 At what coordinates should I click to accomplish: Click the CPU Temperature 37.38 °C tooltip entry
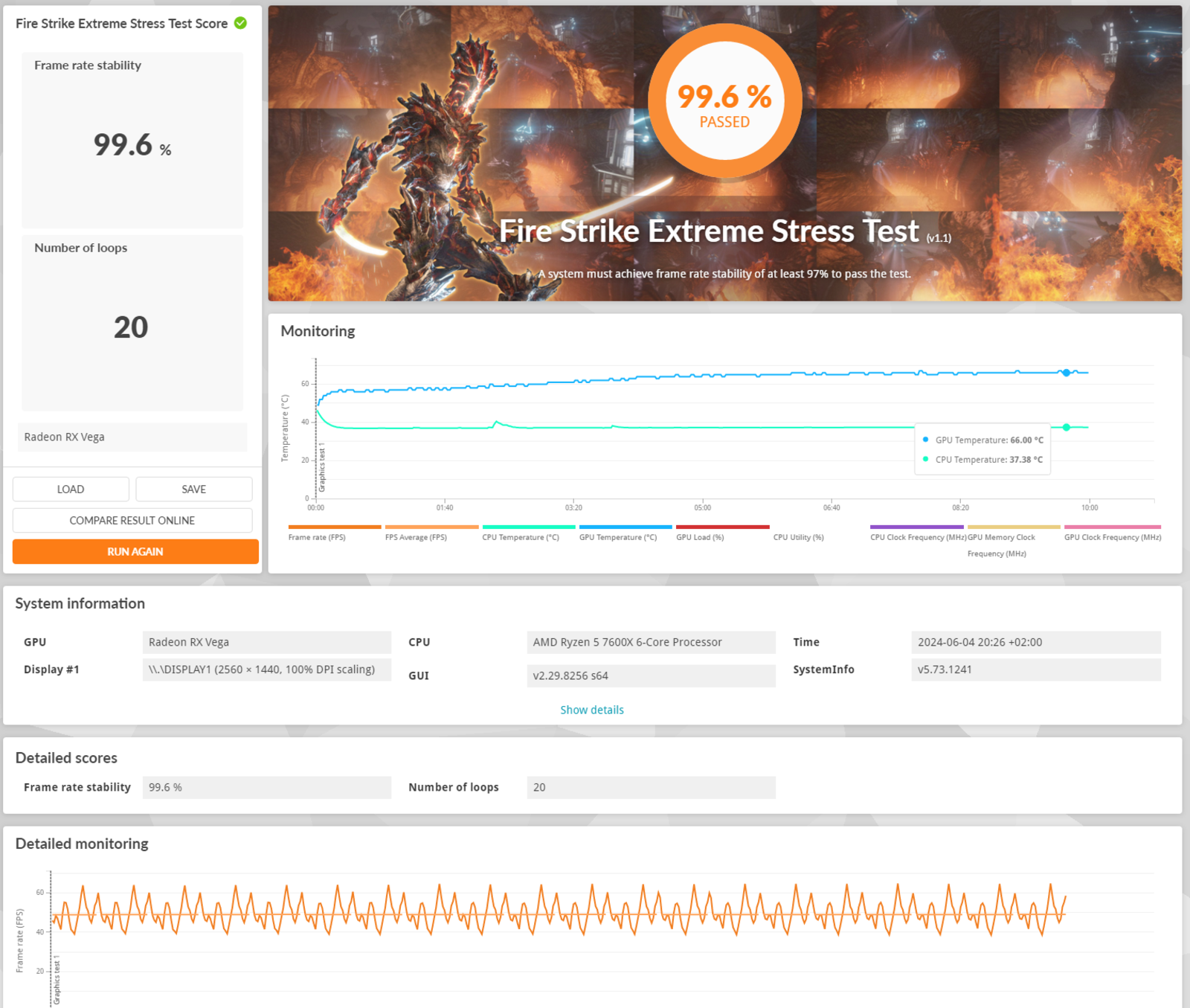pyautogui.click(x=982, y=460)
